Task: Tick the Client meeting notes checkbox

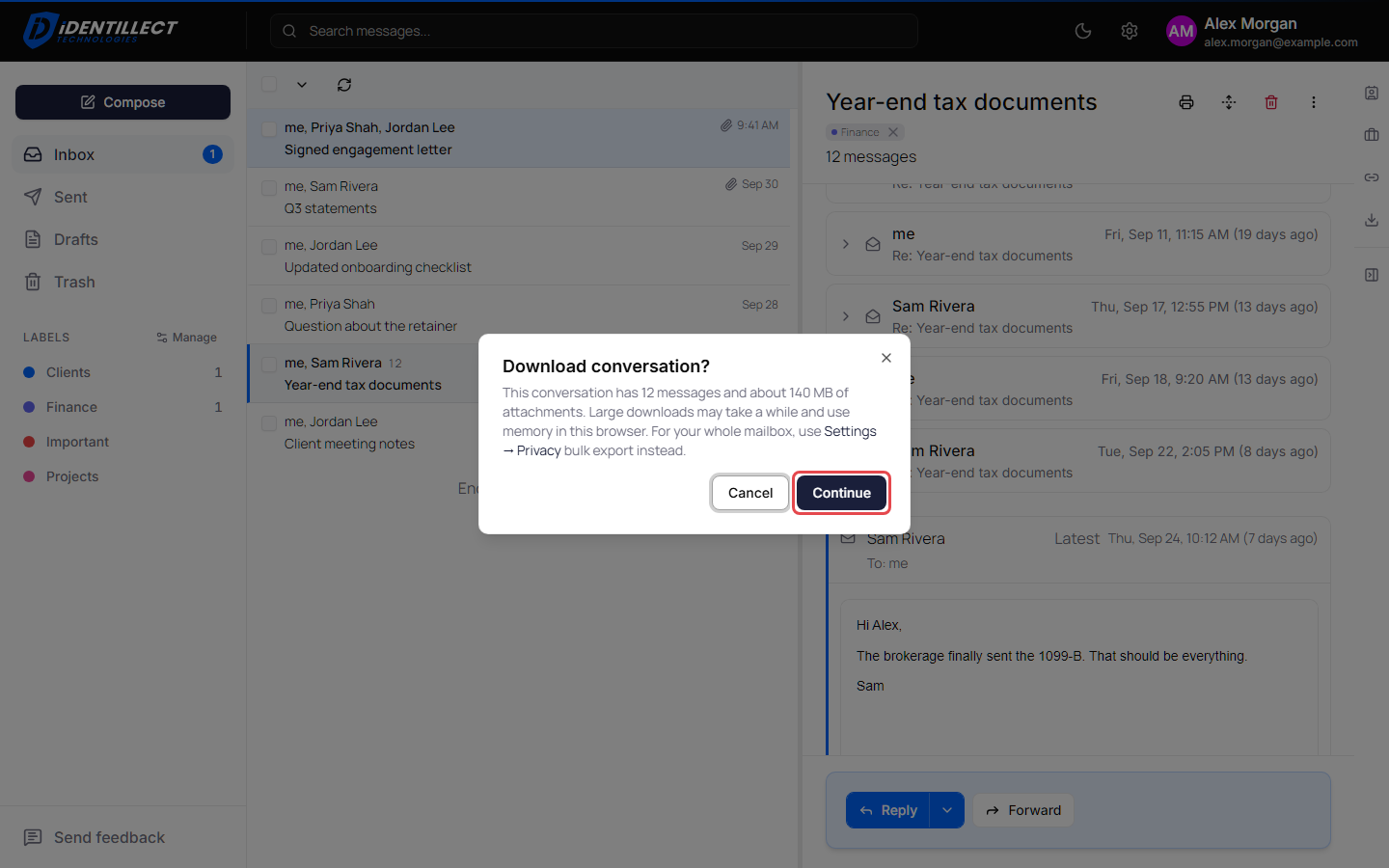Action: pyautogui.click(x=269, y=422)
